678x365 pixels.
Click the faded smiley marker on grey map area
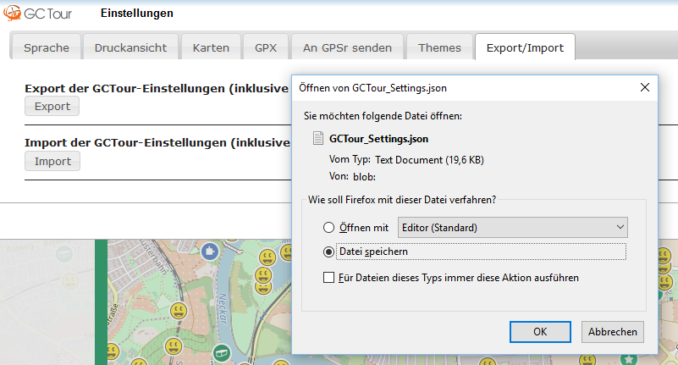[x=70, y=281]
